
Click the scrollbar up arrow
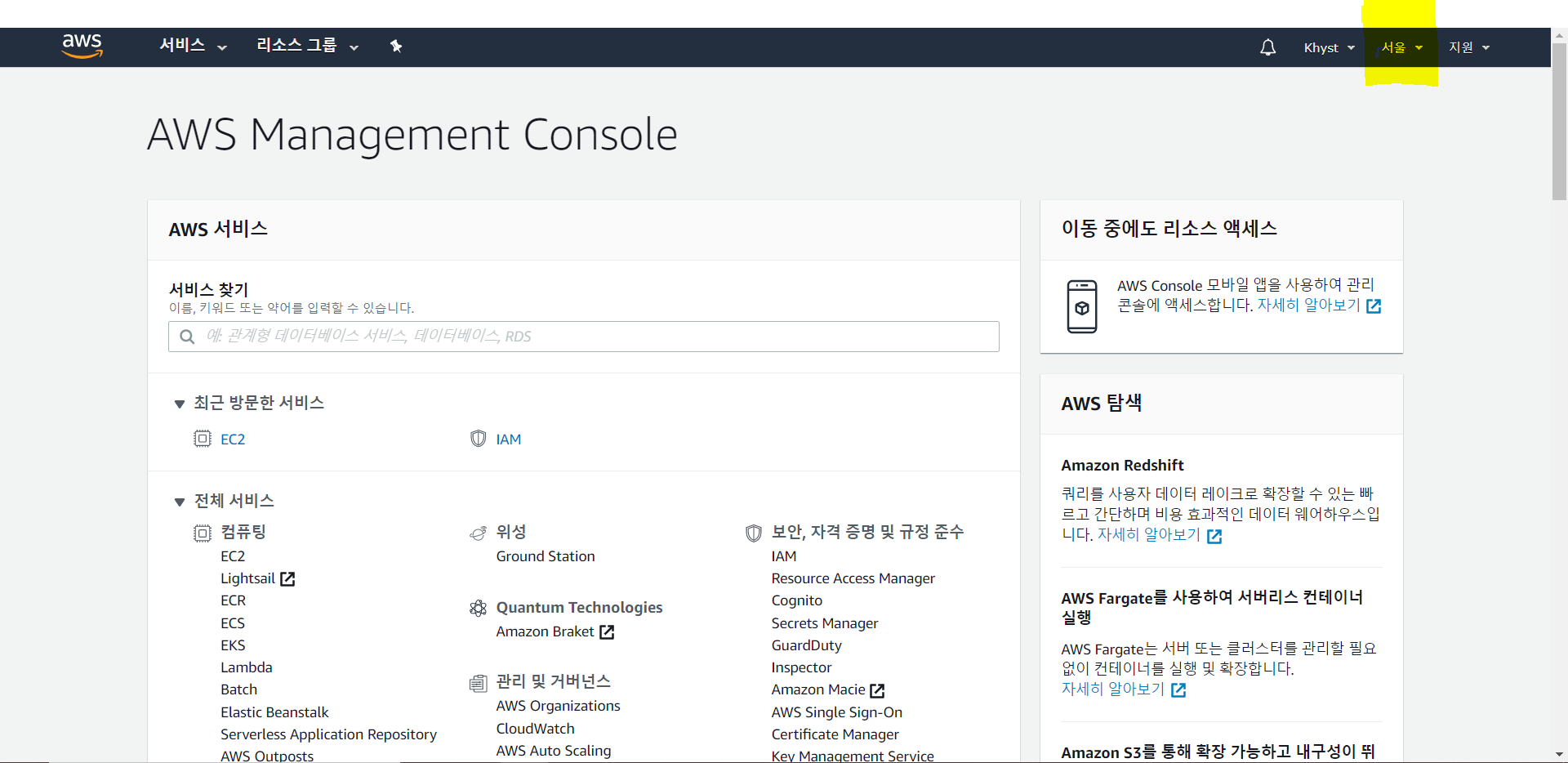tap(1559, 35)
